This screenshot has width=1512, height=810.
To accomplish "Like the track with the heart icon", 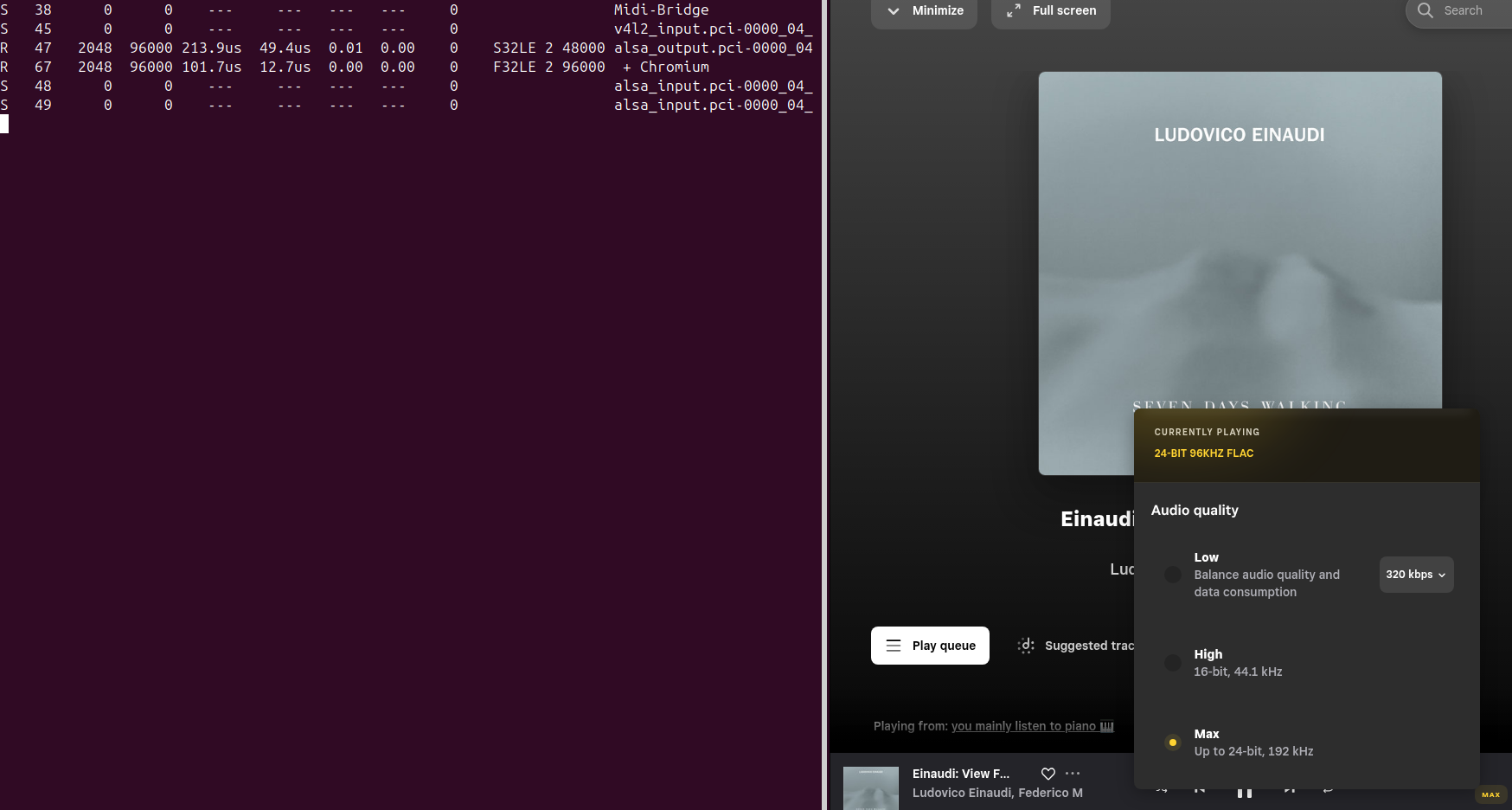I will coord(1048,774).
